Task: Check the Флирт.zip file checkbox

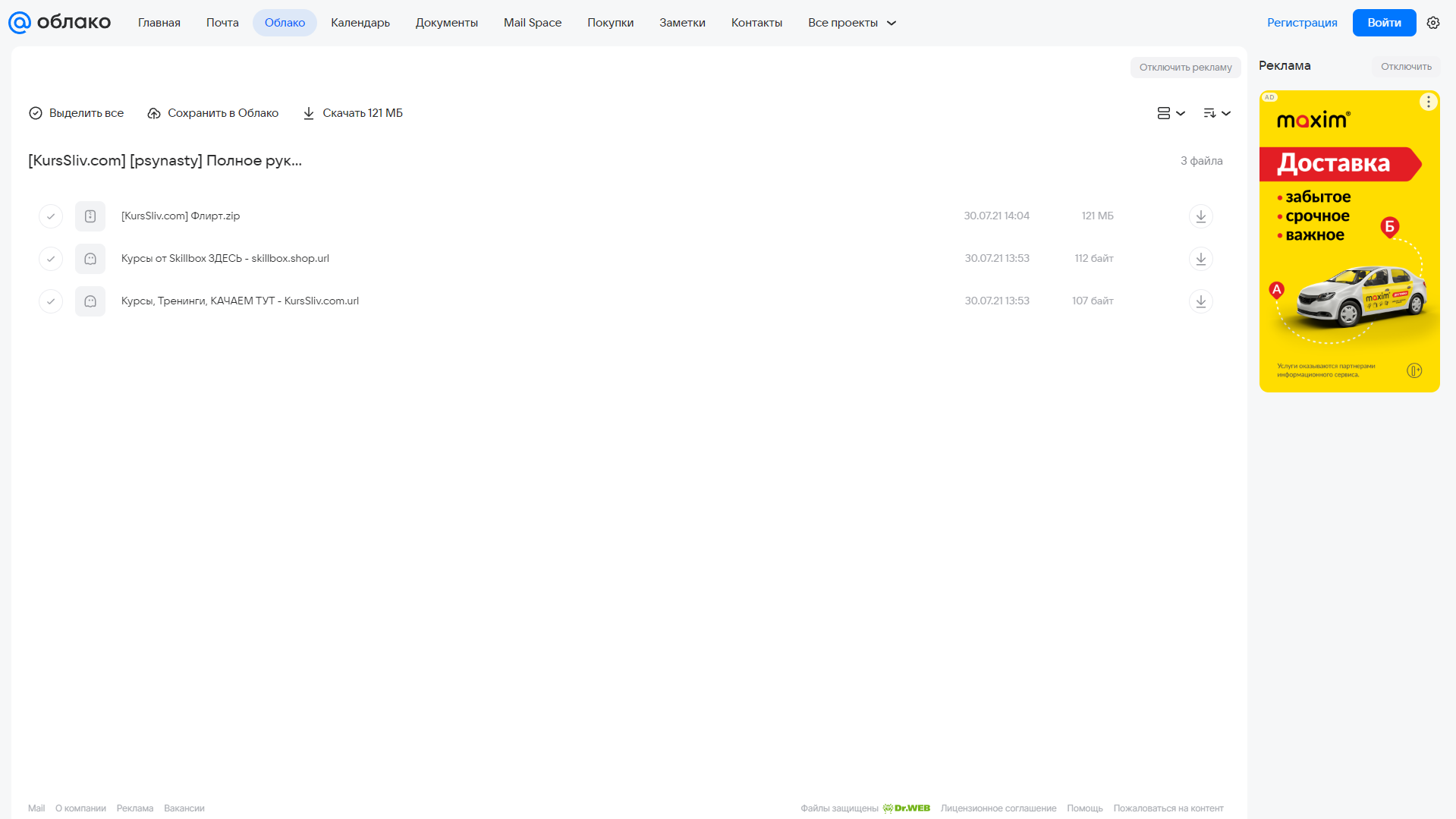Action: (51, 216)
